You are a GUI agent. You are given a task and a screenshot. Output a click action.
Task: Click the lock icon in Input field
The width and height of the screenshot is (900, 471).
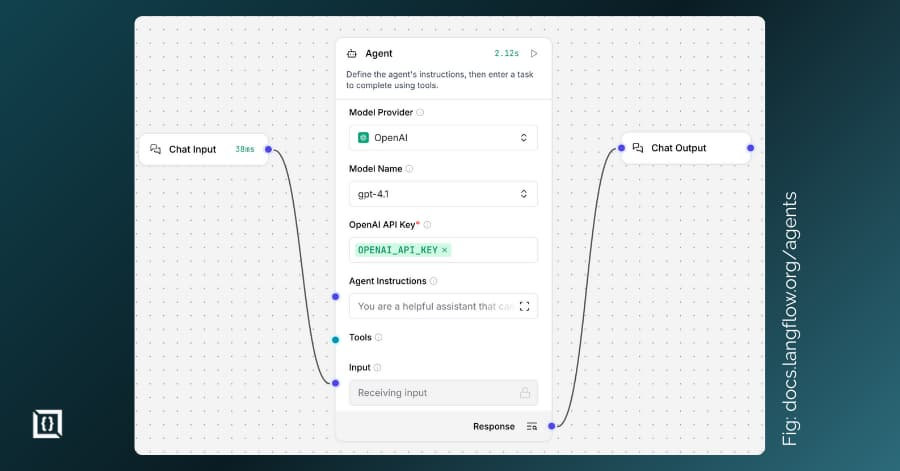[525, 392]
